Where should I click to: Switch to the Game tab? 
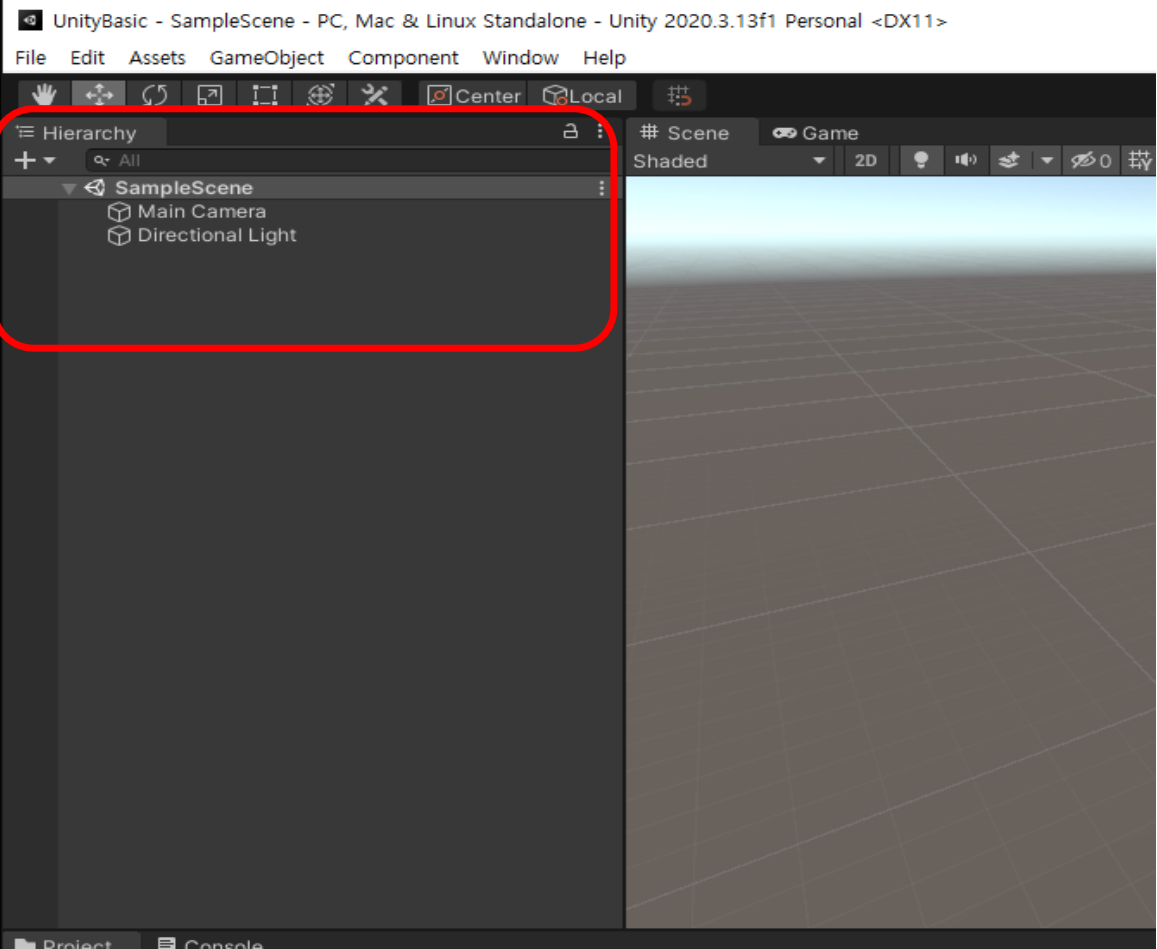coord(815,133)
